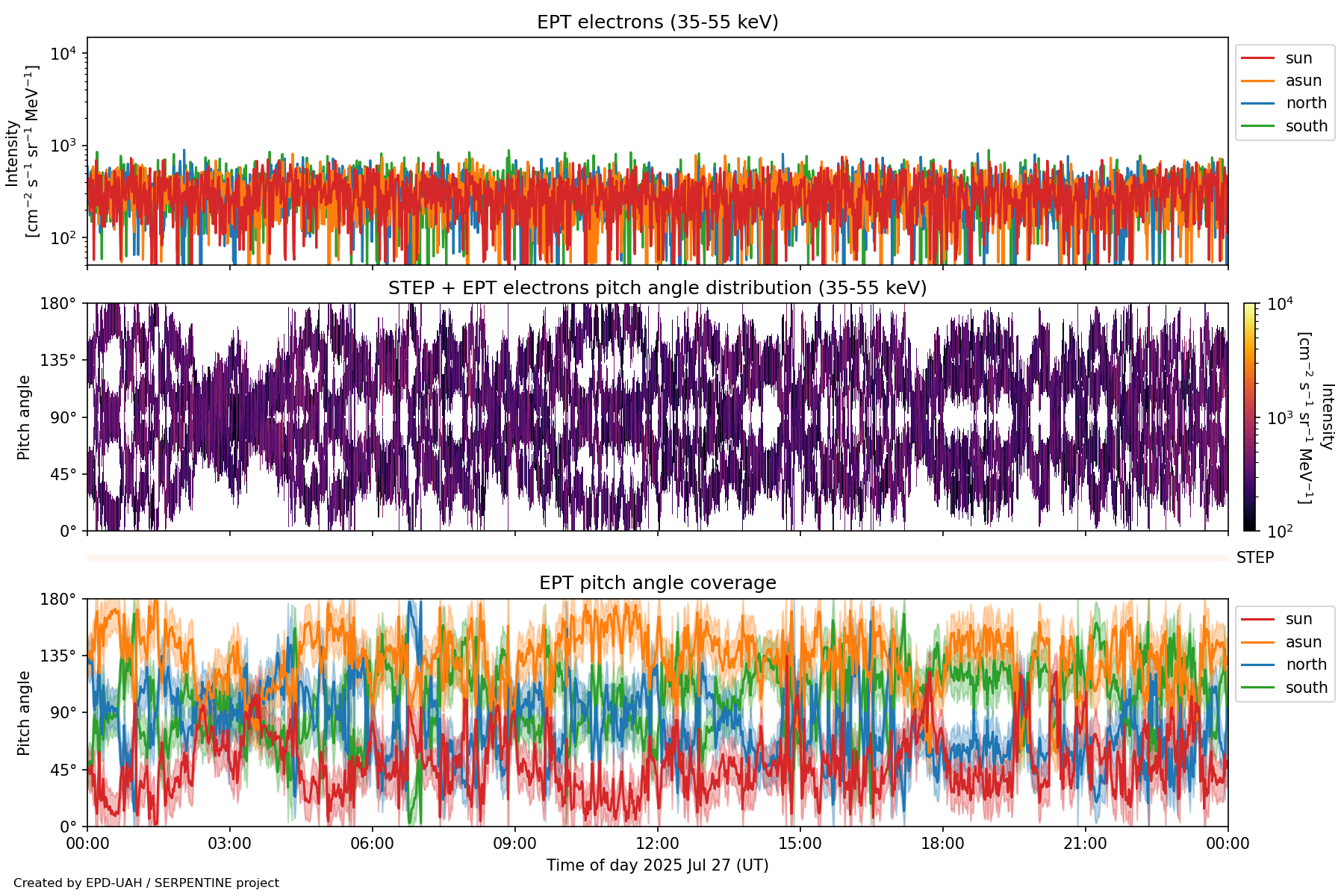The width and height of the screenshot is (1344, 896).
Task: Click the 10⁴ label at the colorbar top
Action: point(1280,304)
